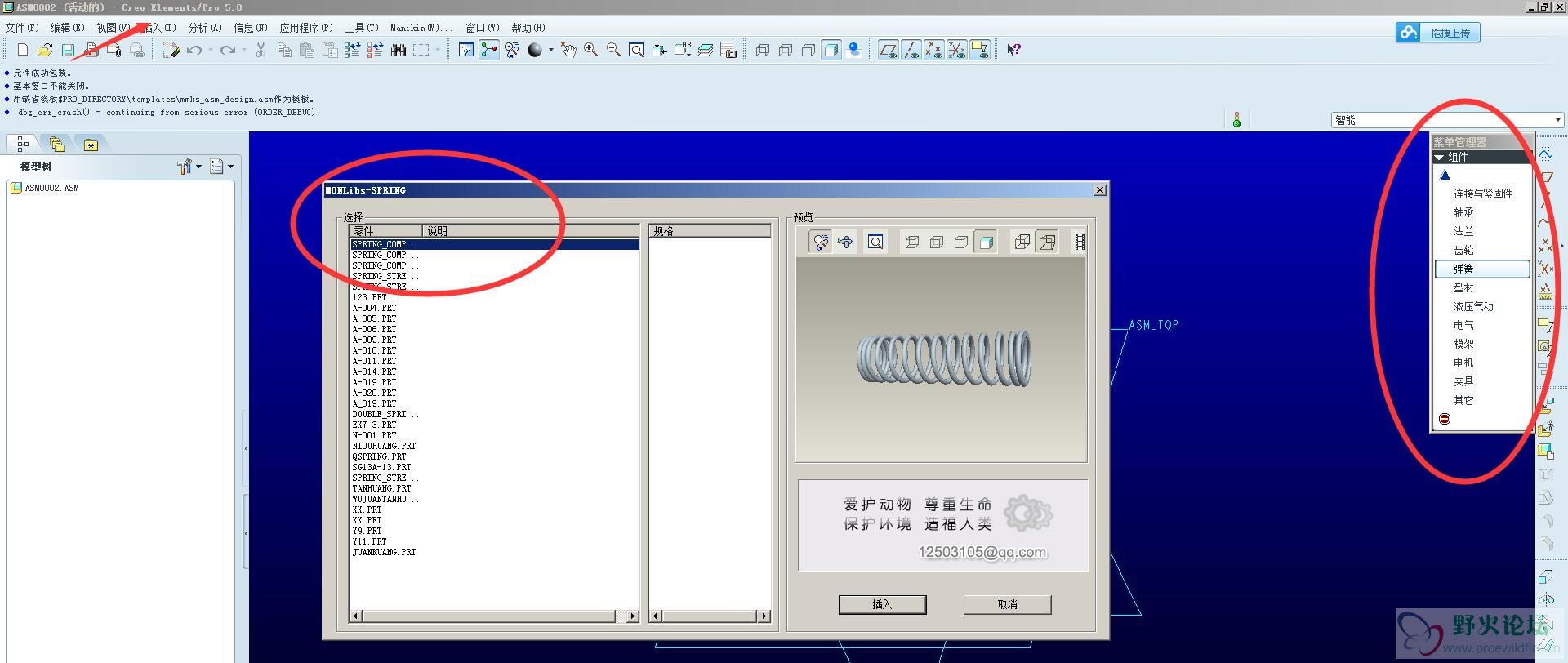The width and height of the screenshot is (1568, 663).
Task: Redo the last undone action
Action: (x=228, y=51)
